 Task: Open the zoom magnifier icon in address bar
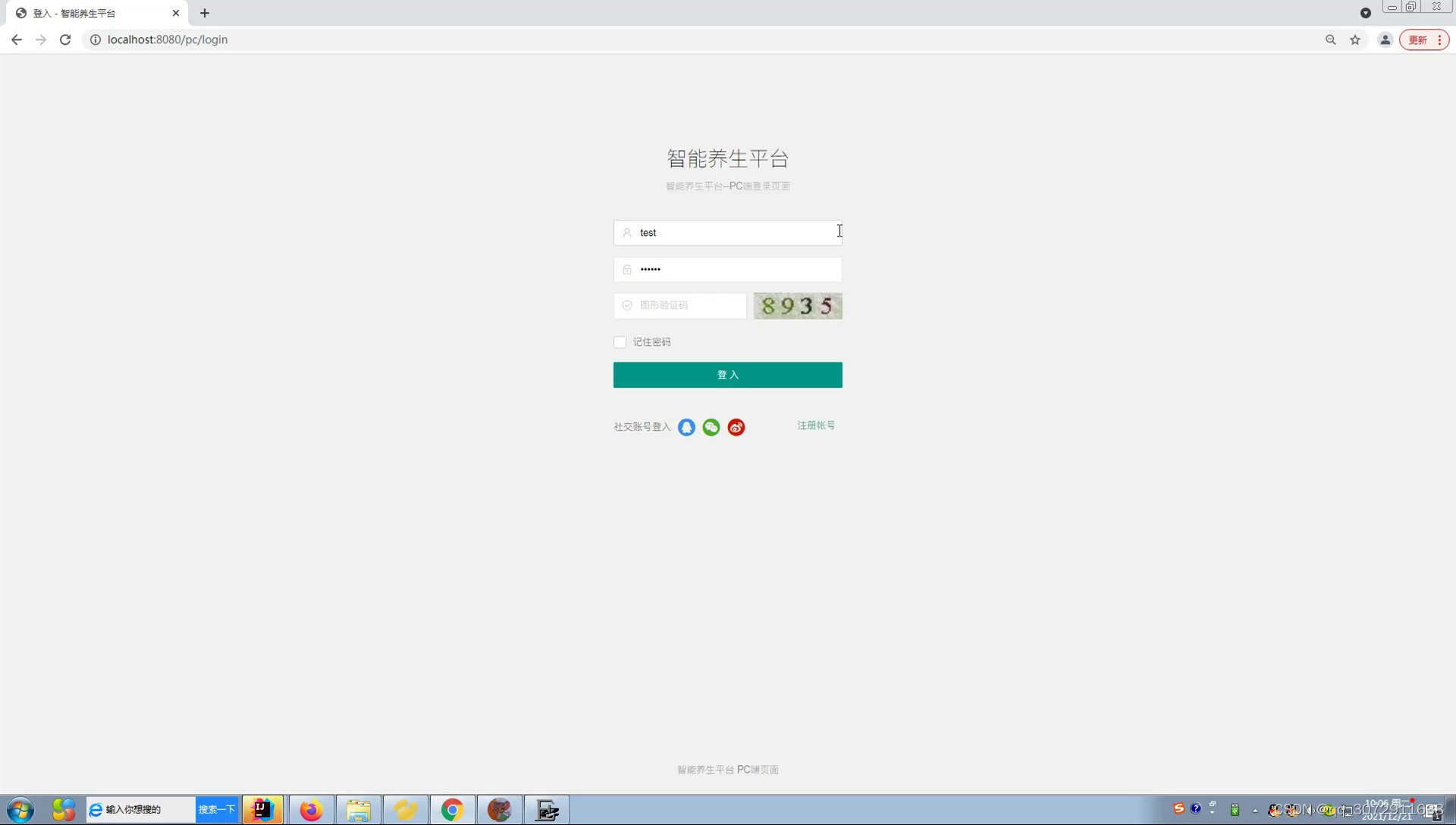1331,39
